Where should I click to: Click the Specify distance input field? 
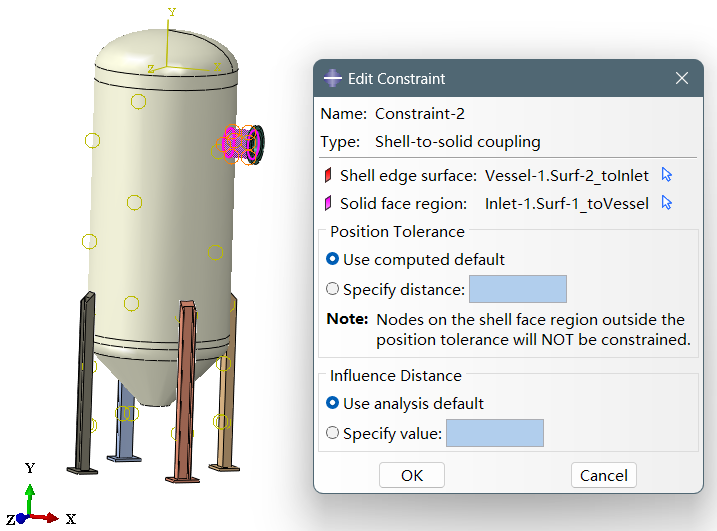point(518,289)
